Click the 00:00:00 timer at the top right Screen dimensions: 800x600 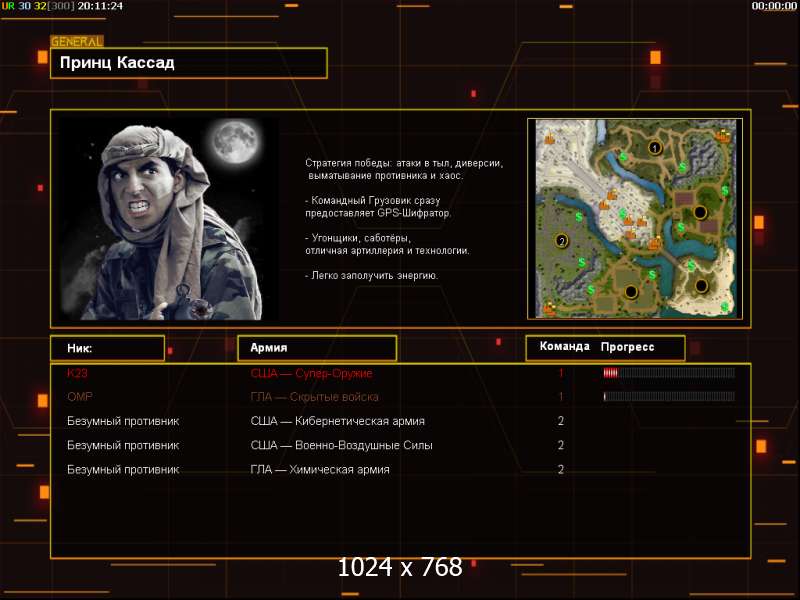point(774,6)
